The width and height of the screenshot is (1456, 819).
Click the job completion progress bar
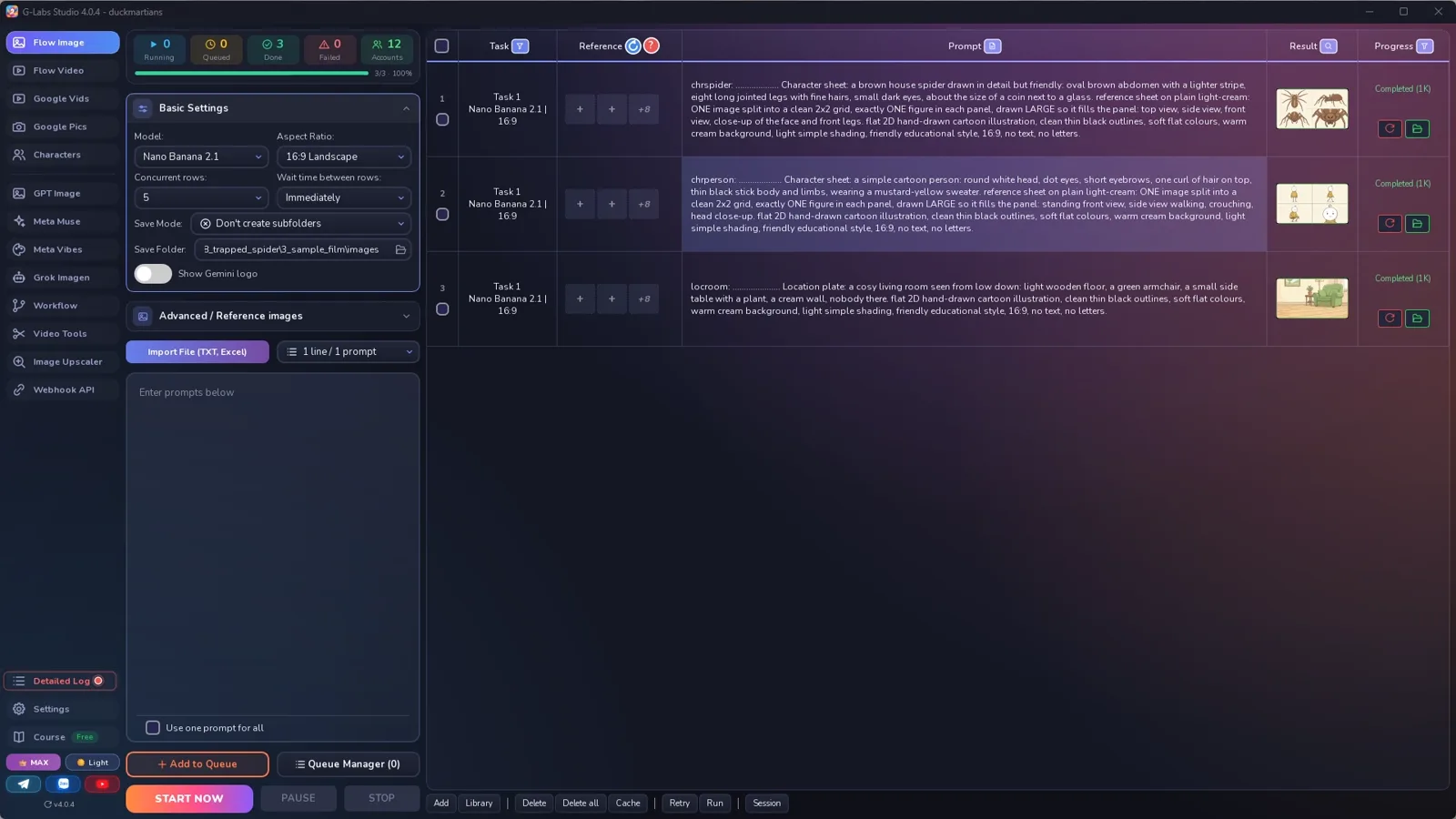click(251, 74)
